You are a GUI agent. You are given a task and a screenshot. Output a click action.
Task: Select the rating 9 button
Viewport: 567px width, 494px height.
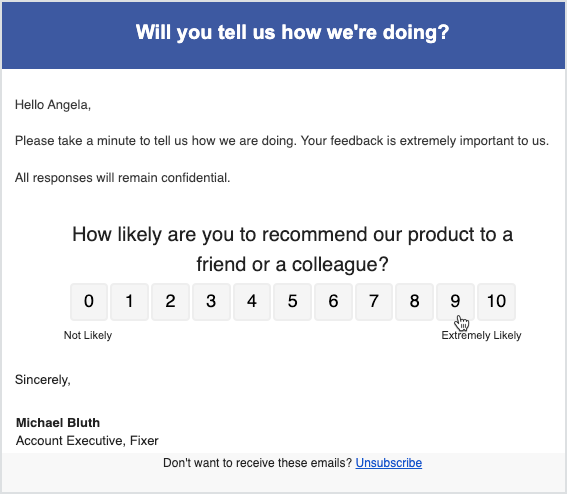(x=455, y=302)
